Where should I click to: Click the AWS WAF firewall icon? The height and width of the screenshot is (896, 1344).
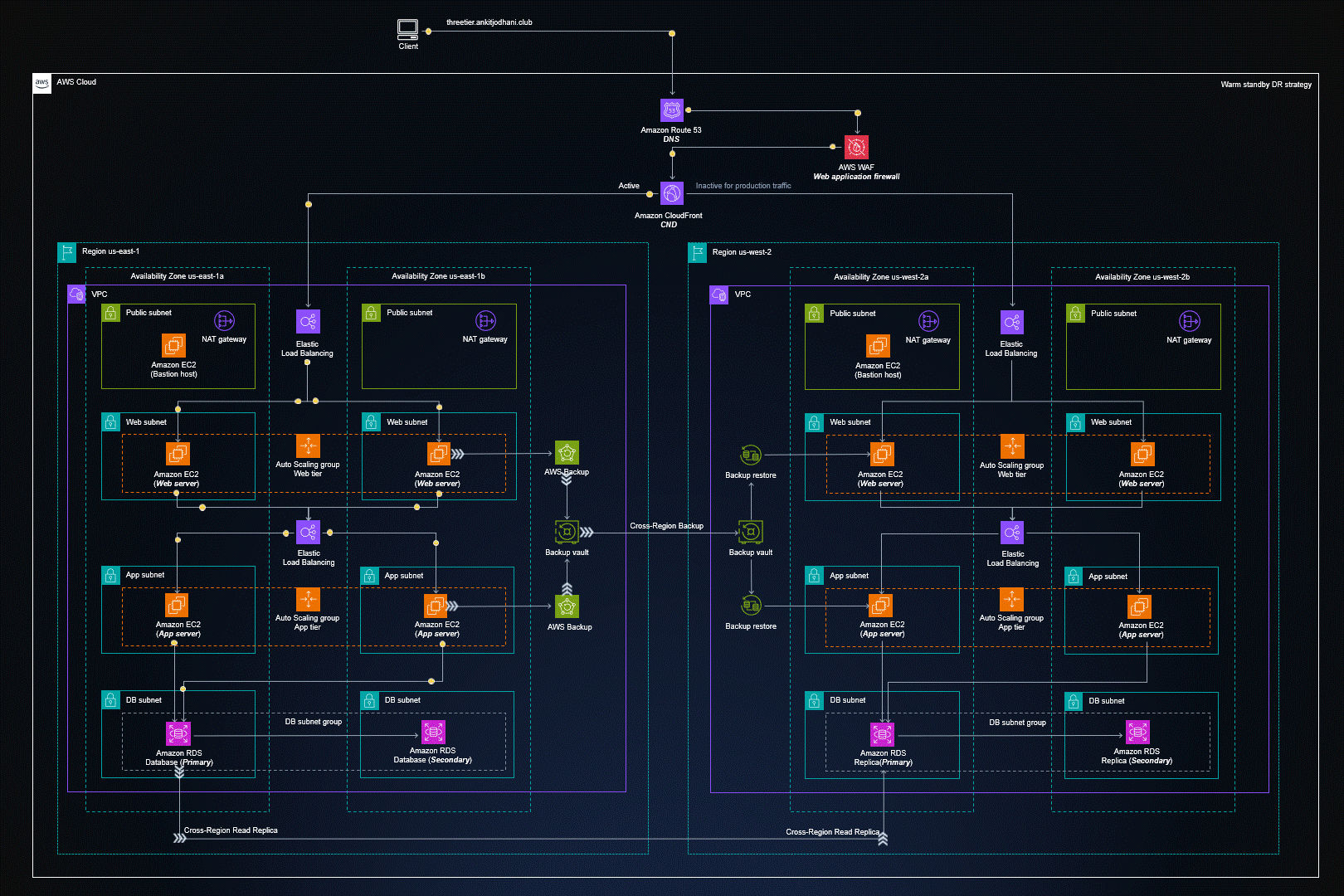tap(856, 148)
